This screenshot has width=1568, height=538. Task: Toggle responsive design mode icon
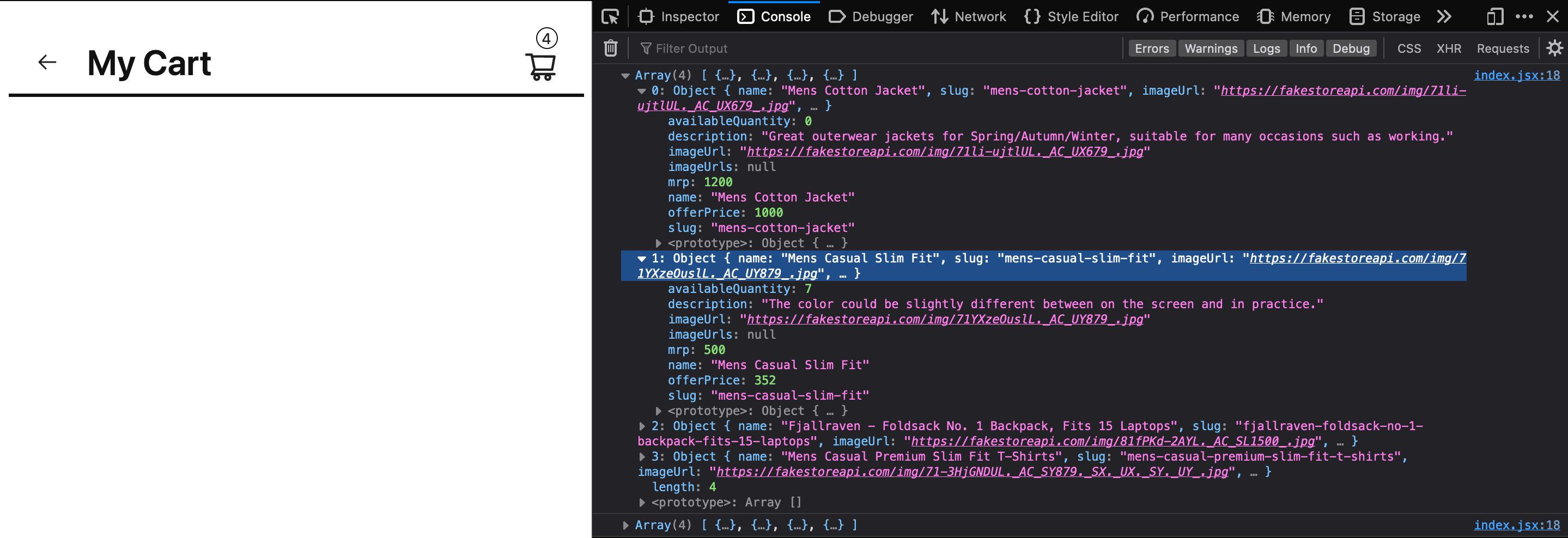1494,16
